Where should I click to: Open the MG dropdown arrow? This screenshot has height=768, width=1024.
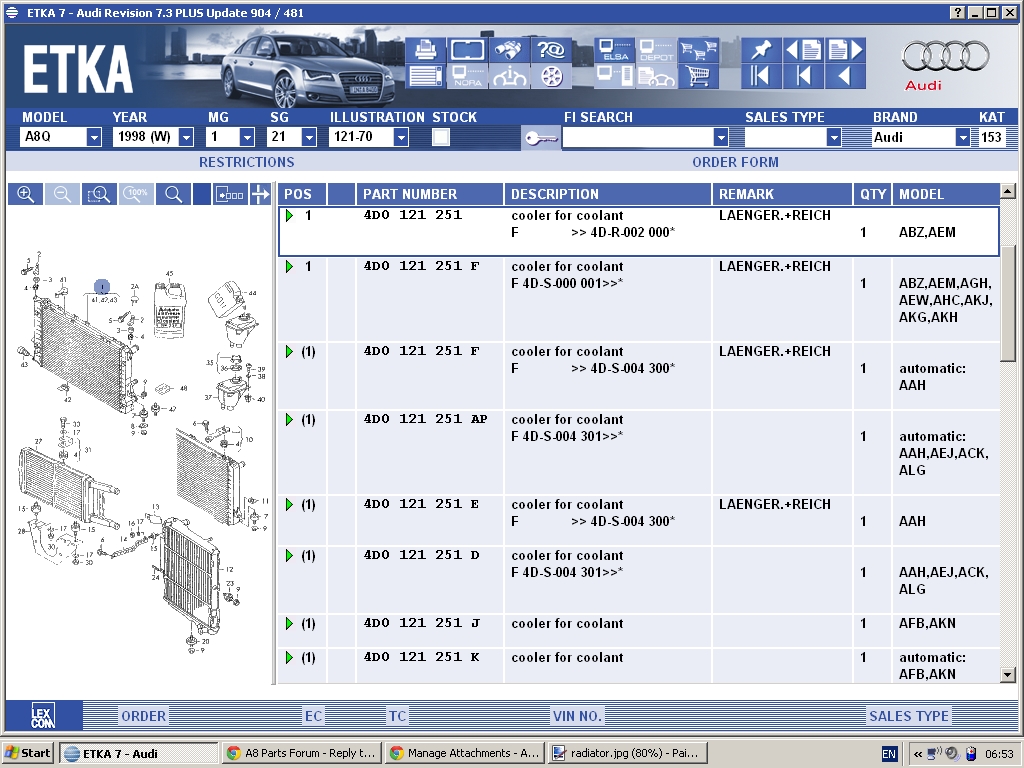coord(247,137)
